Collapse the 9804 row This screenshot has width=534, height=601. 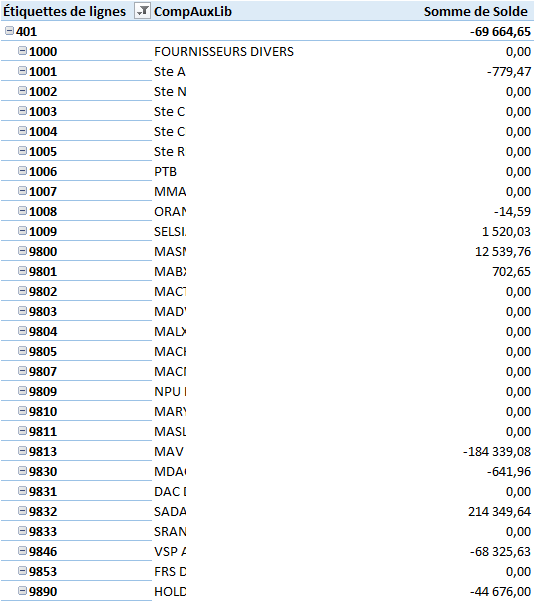point(23,330)
